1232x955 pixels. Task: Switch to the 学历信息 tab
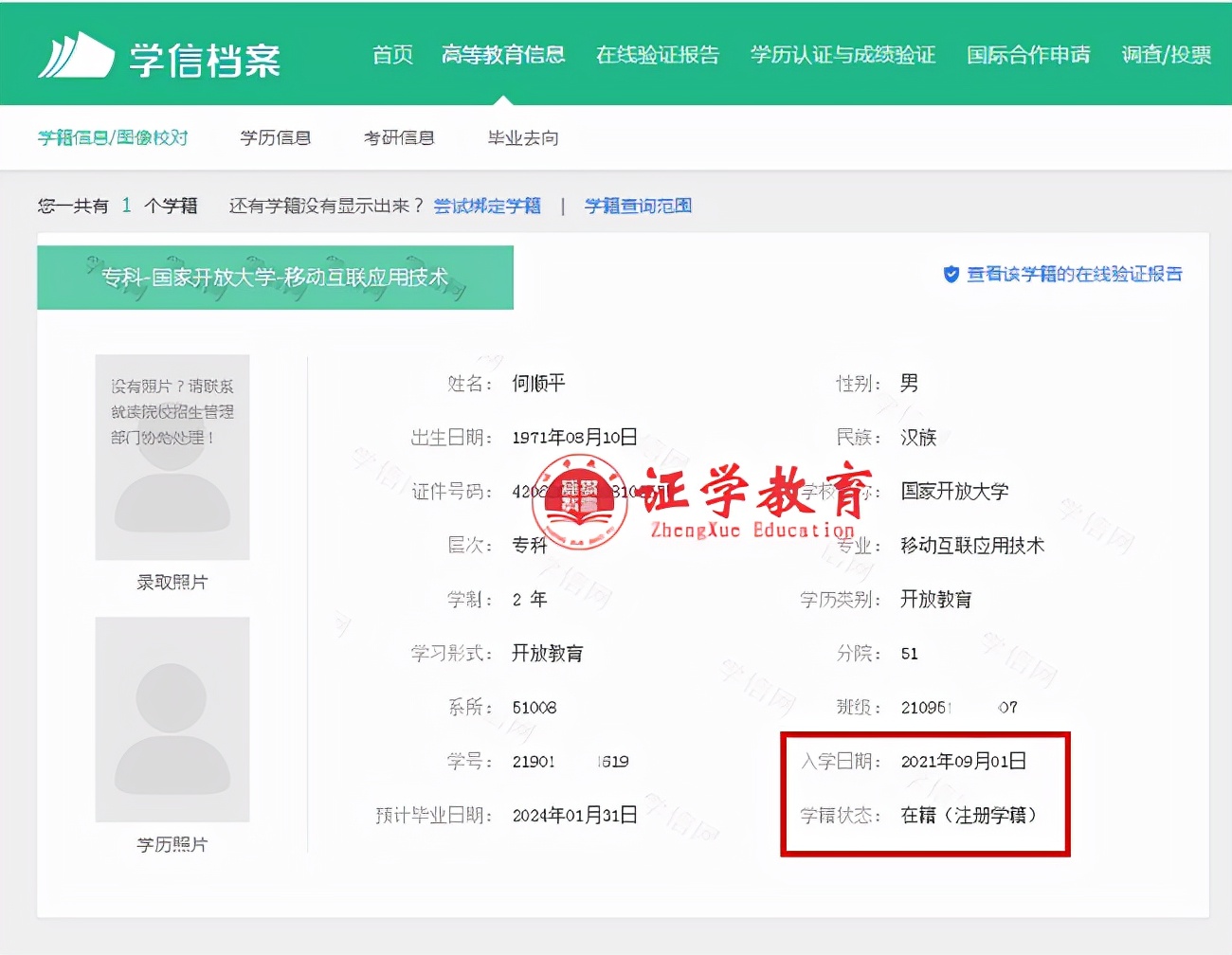[275, 137]
